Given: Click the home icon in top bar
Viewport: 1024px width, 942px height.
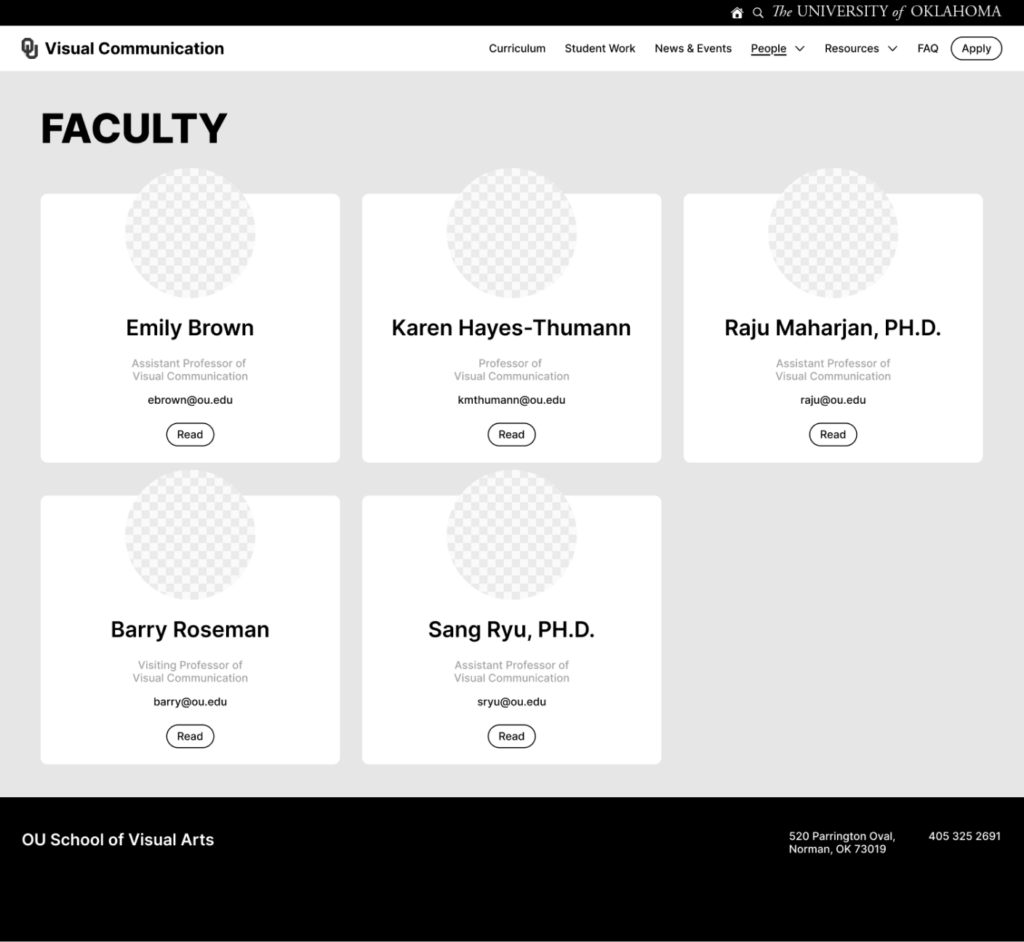Looking at the screenshot, I should [x=737, y=13].
